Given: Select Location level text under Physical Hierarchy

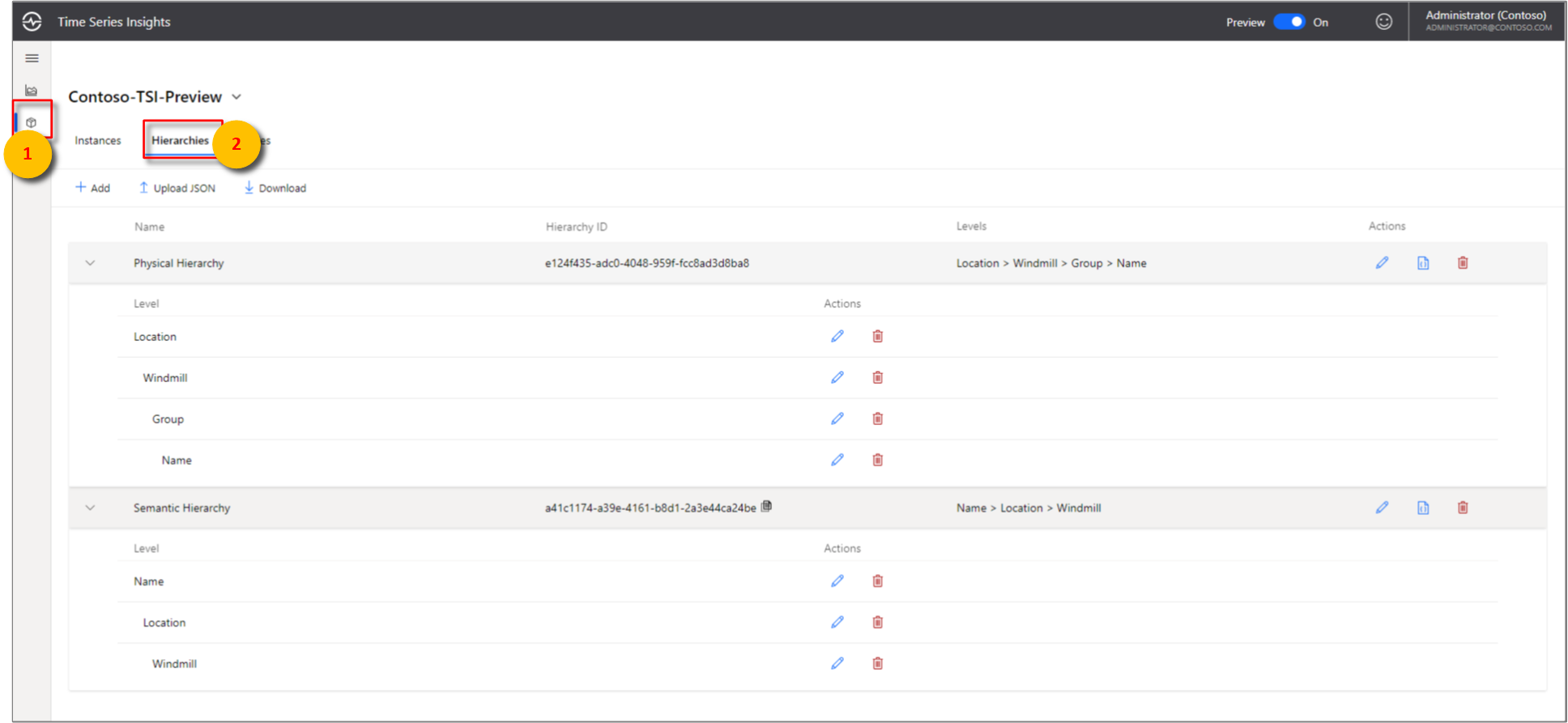Looking at the screenshot, I should click(x=155, y=337).
